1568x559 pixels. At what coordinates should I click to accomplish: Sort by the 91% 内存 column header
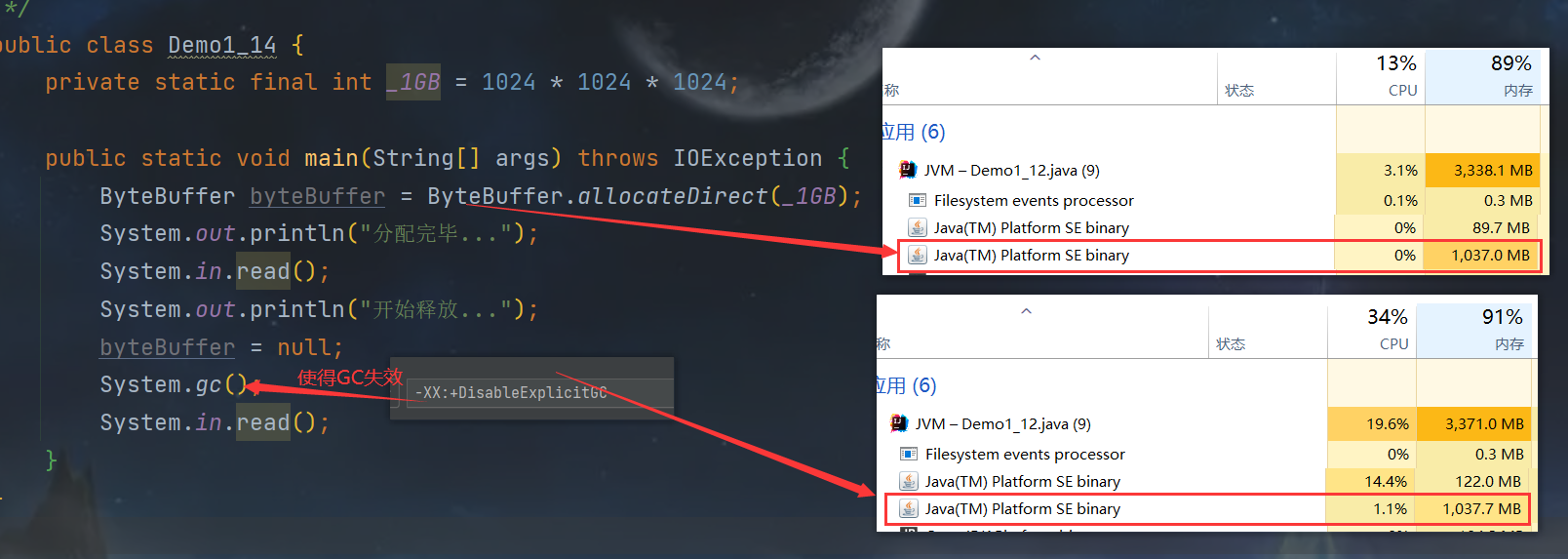click(1474, 330)
